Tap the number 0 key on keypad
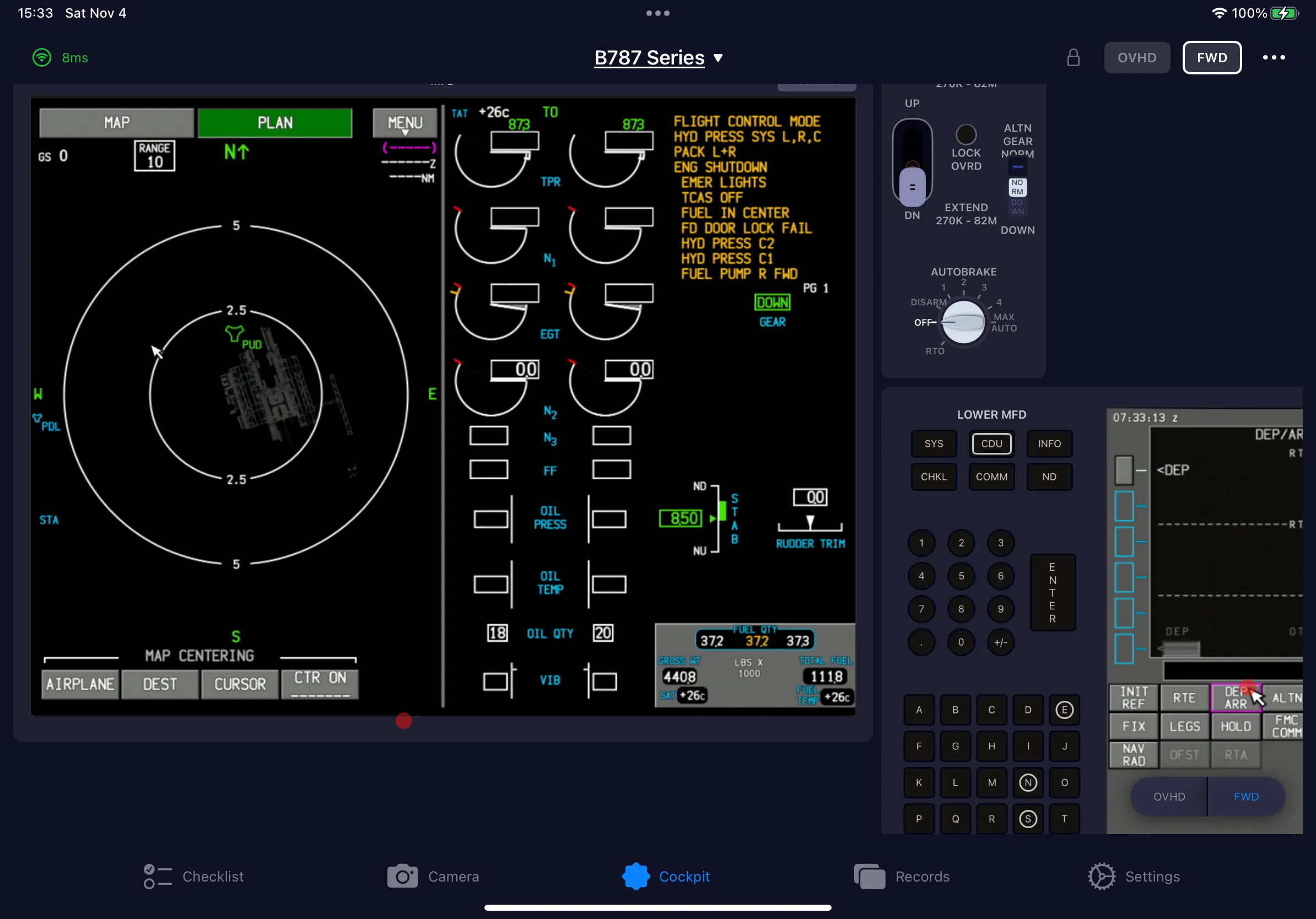The height and width of the screenshot is (919, 1316). coord(961,642)
